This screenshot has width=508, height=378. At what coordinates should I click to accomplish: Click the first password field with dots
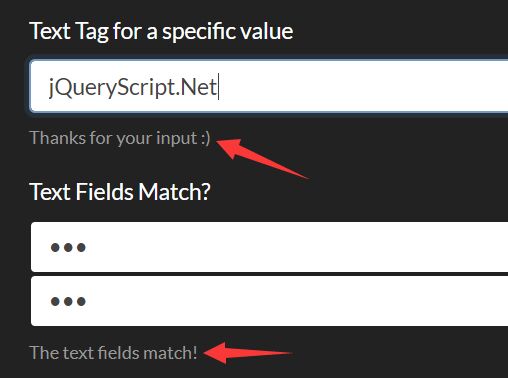(269, 247)
